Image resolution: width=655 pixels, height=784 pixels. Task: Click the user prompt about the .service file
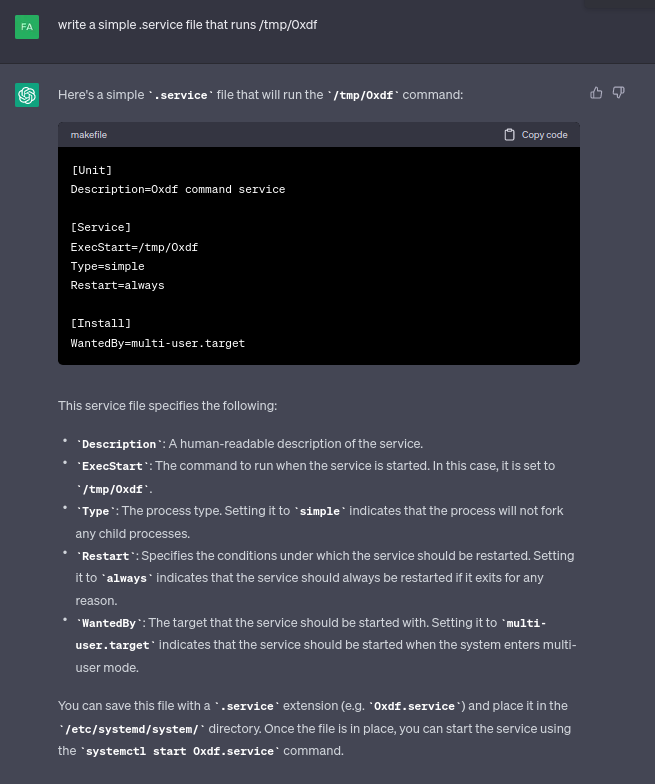[x=187, y=25]
